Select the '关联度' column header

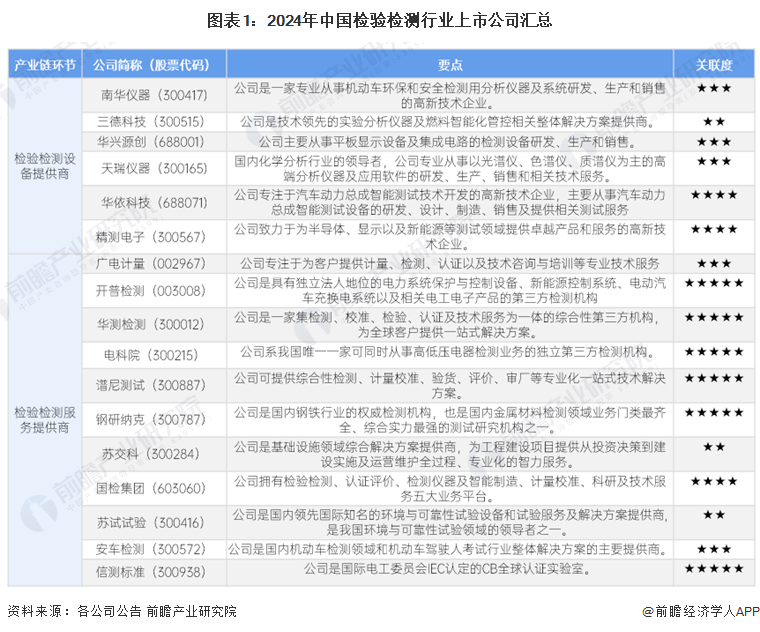(714, 64)
